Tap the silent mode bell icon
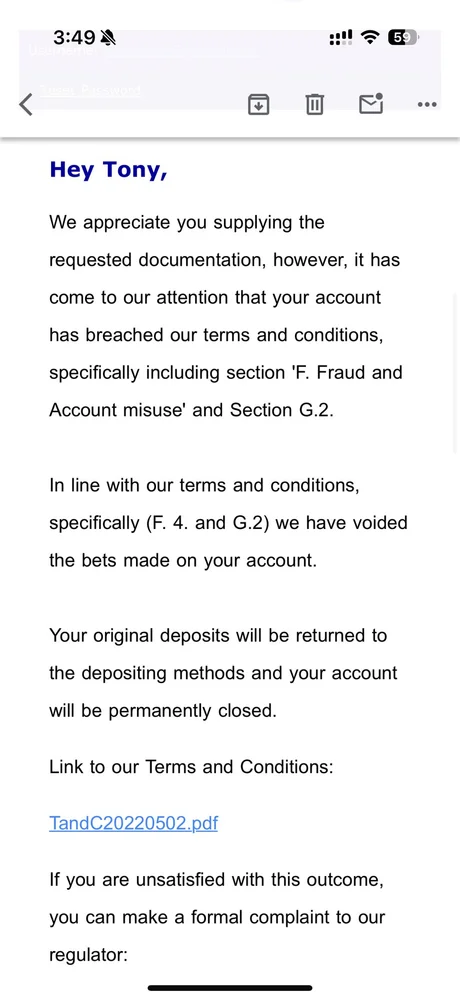The image size is (460, 1000). tap(108, 38)
